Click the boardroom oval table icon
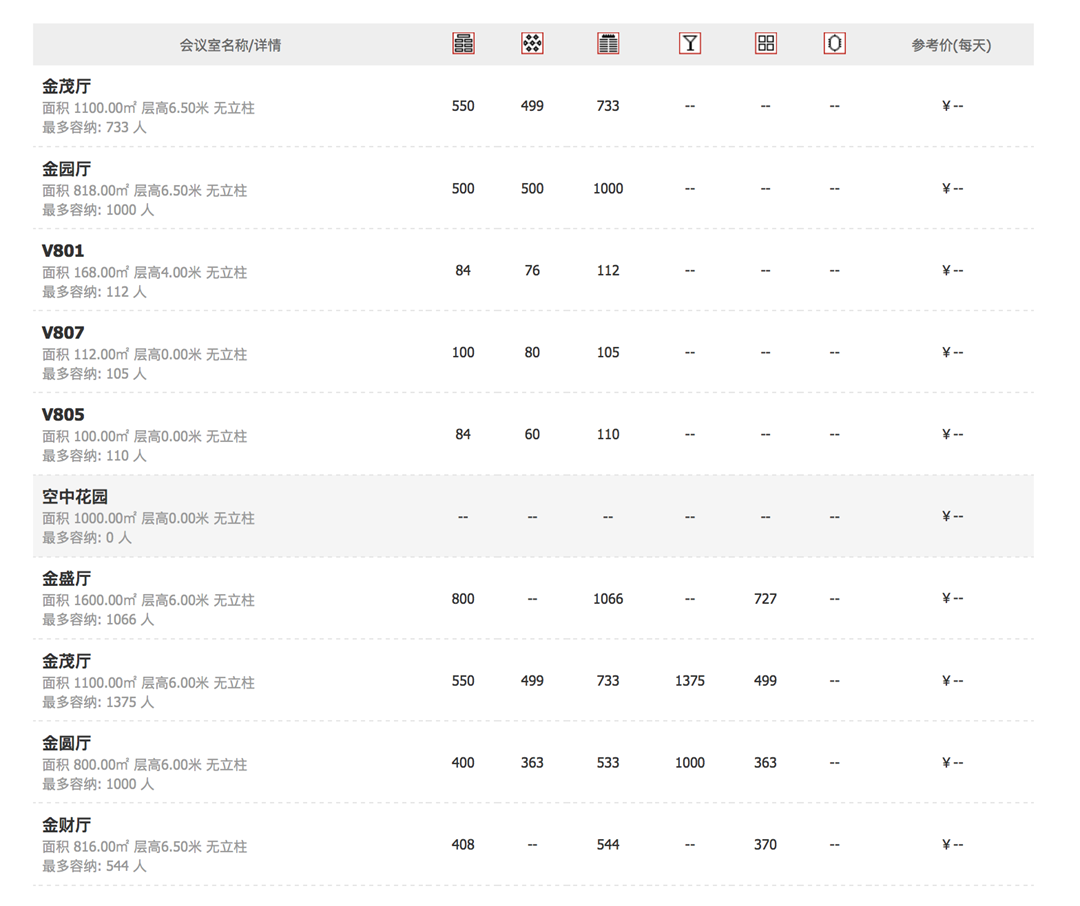 coord(834,43)
